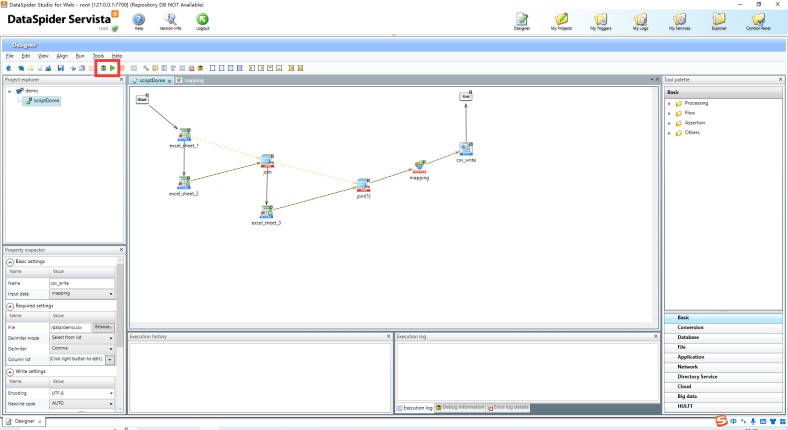Open the Align menu

click(x=62, y=56)
